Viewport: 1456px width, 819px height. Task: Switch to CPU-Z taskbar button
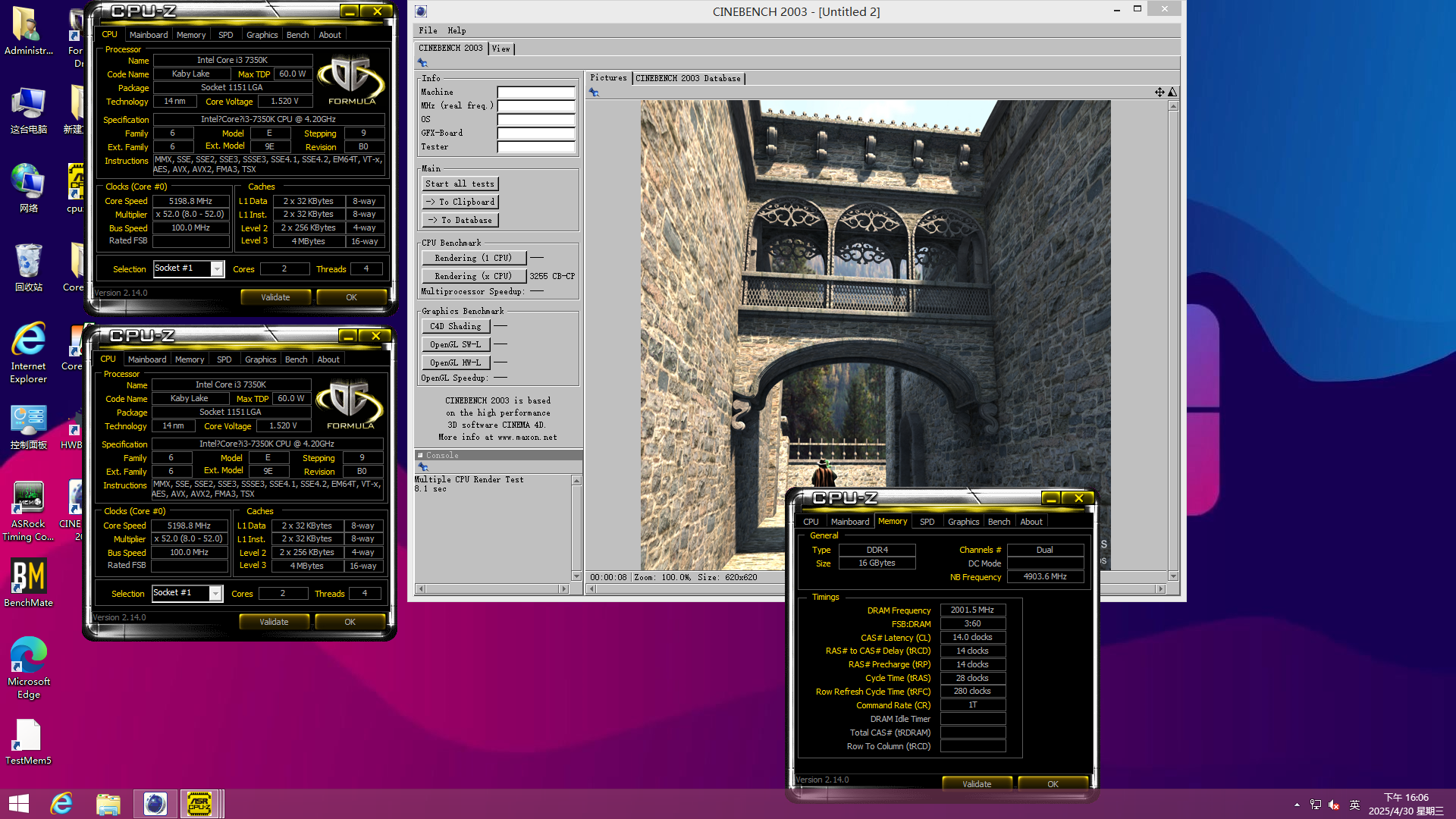199,804
